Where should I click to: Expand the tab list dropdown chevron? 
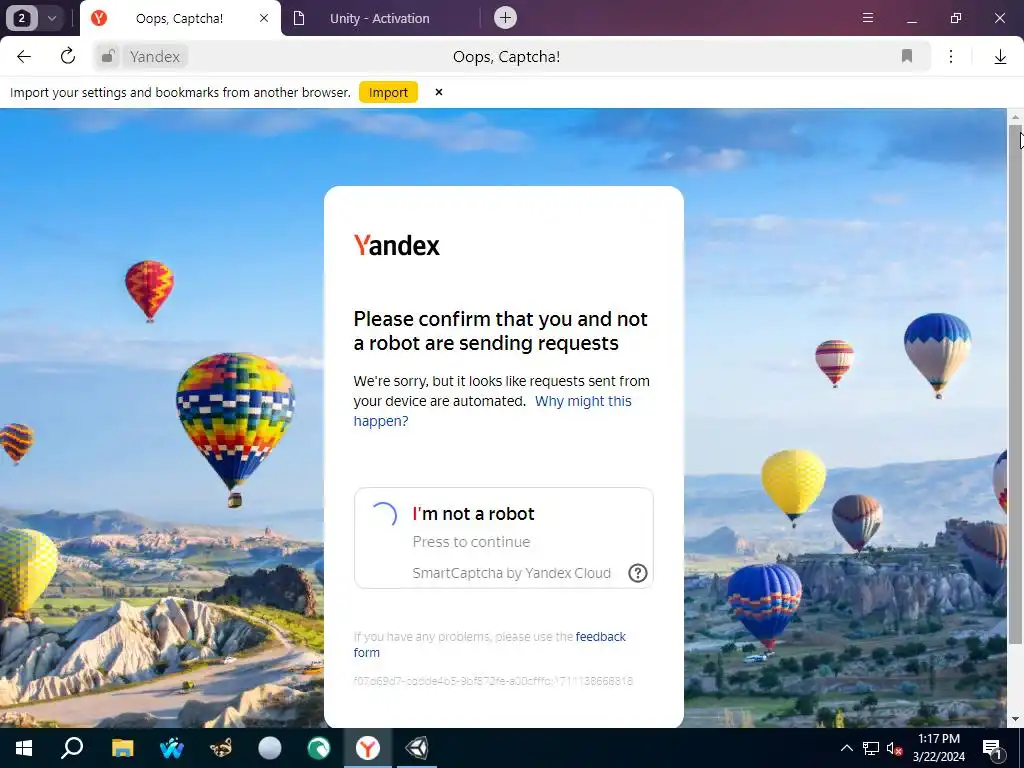click(52, 18)
